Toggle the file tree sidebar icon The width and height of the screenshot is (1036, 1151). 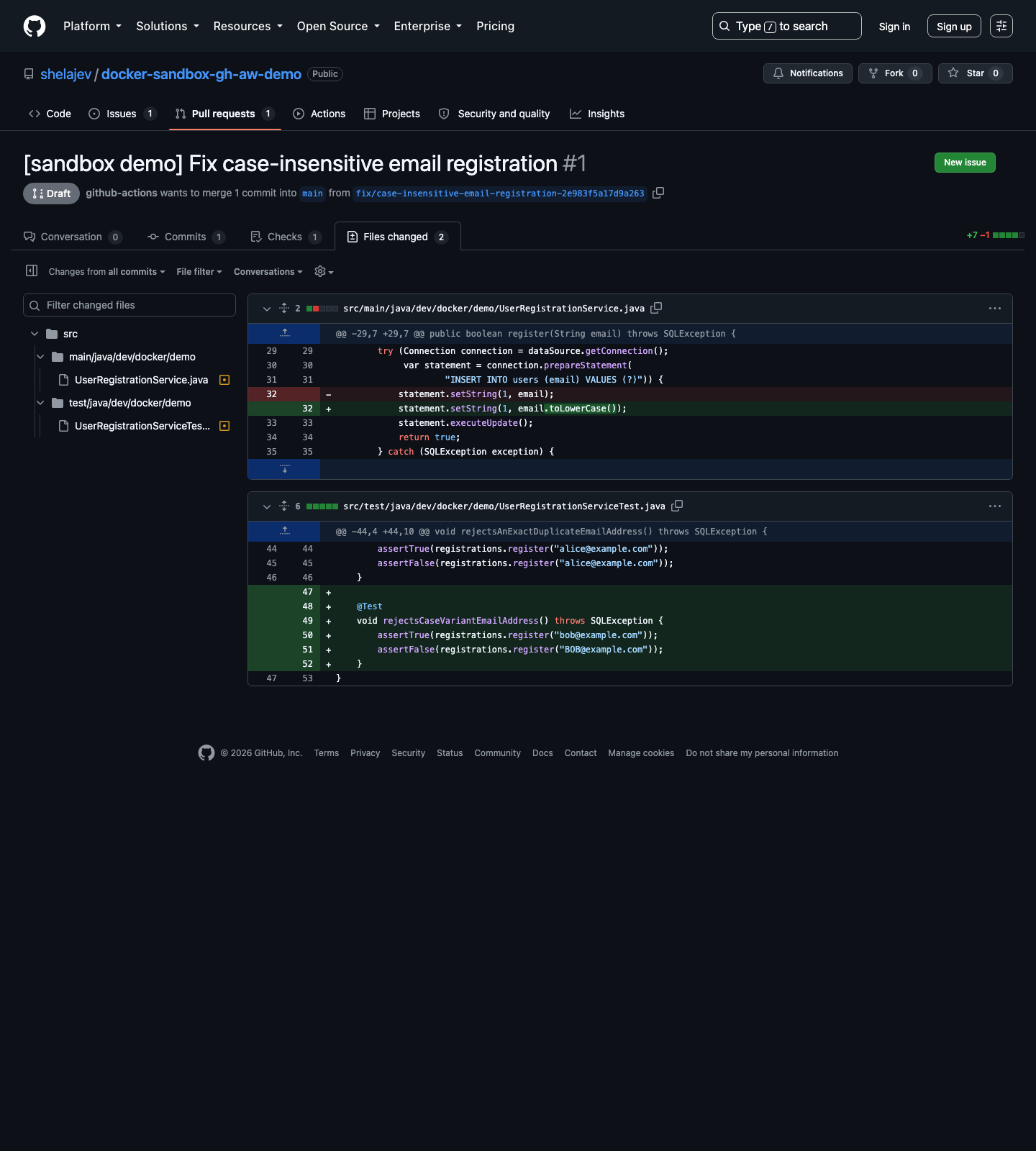coord(32,270)
